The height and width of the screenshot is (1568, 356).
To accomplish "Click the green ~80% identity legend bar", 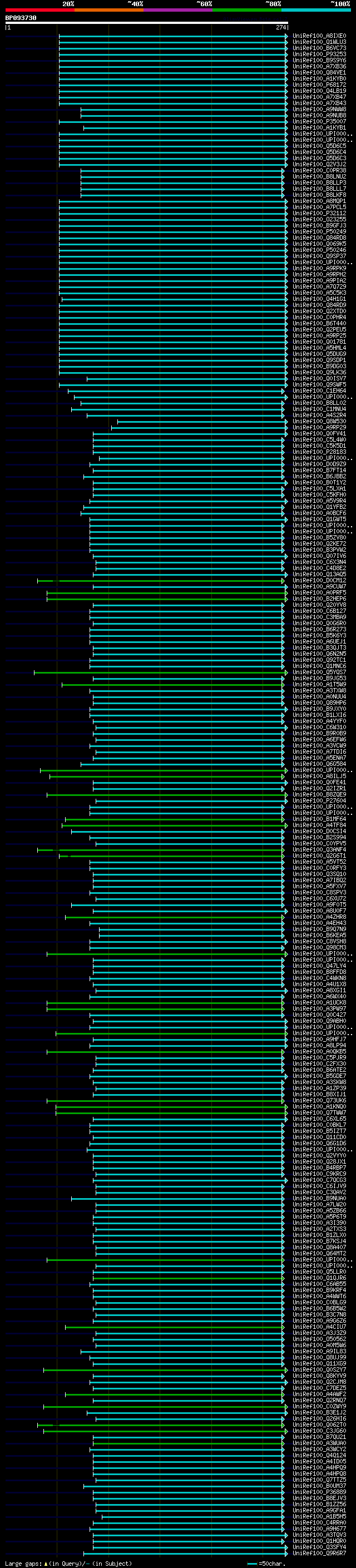I will coord(246,10).
